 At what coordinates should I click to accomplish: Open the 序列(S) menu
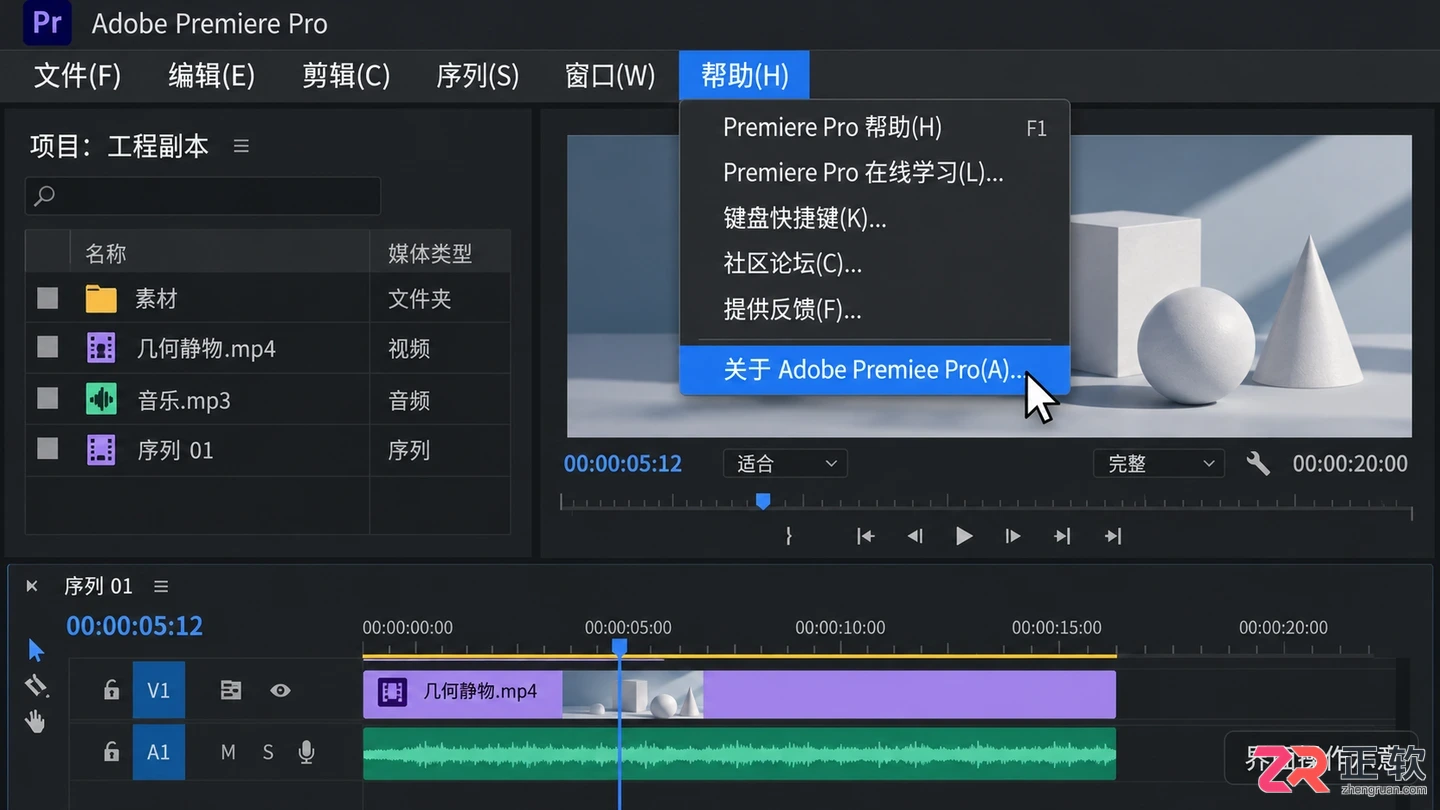pyautogui.click(x=478, y=75)
